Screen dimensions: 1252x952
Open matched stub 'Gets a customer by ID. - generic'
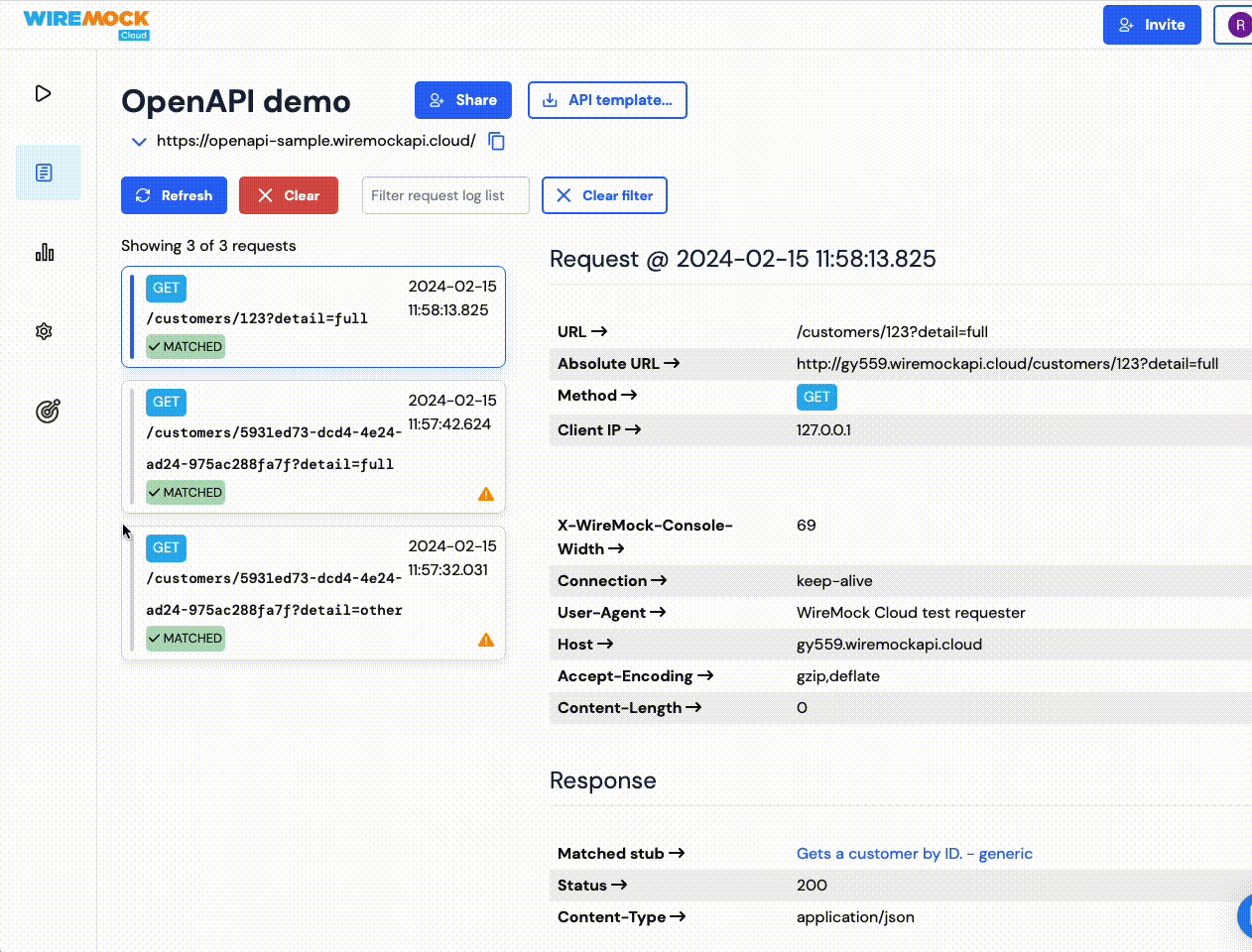coord(915,854)
